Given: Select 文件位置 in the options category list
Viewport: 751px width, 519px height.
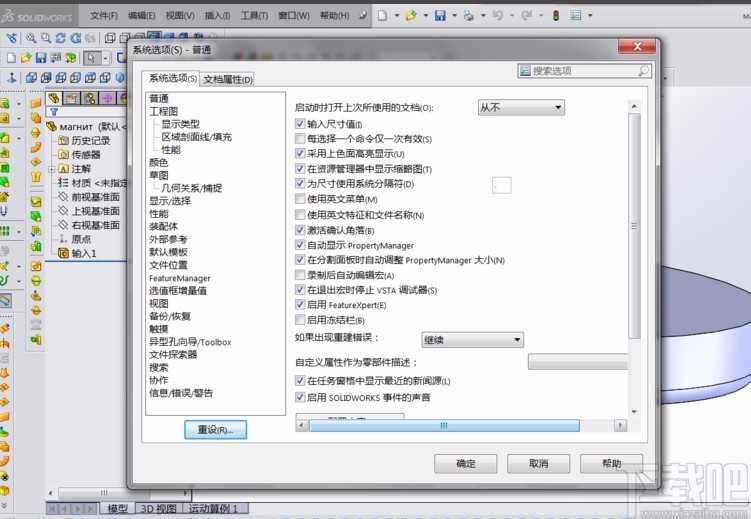Looking at the screenshot, I should click(x=168, y=265).
